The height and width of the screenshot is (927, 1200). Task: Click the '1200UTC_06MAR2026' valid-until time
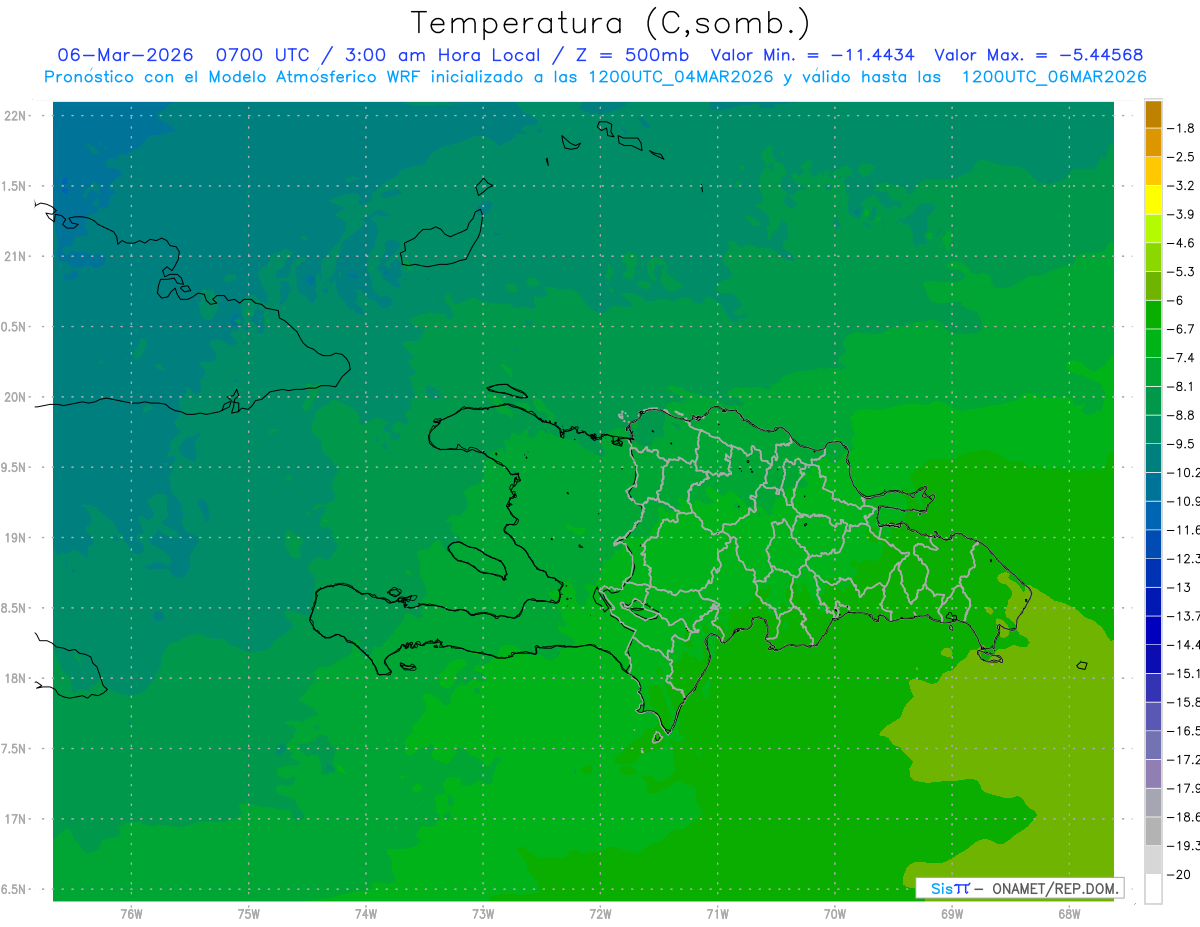pyautogui.click(x=1053, y=77)
